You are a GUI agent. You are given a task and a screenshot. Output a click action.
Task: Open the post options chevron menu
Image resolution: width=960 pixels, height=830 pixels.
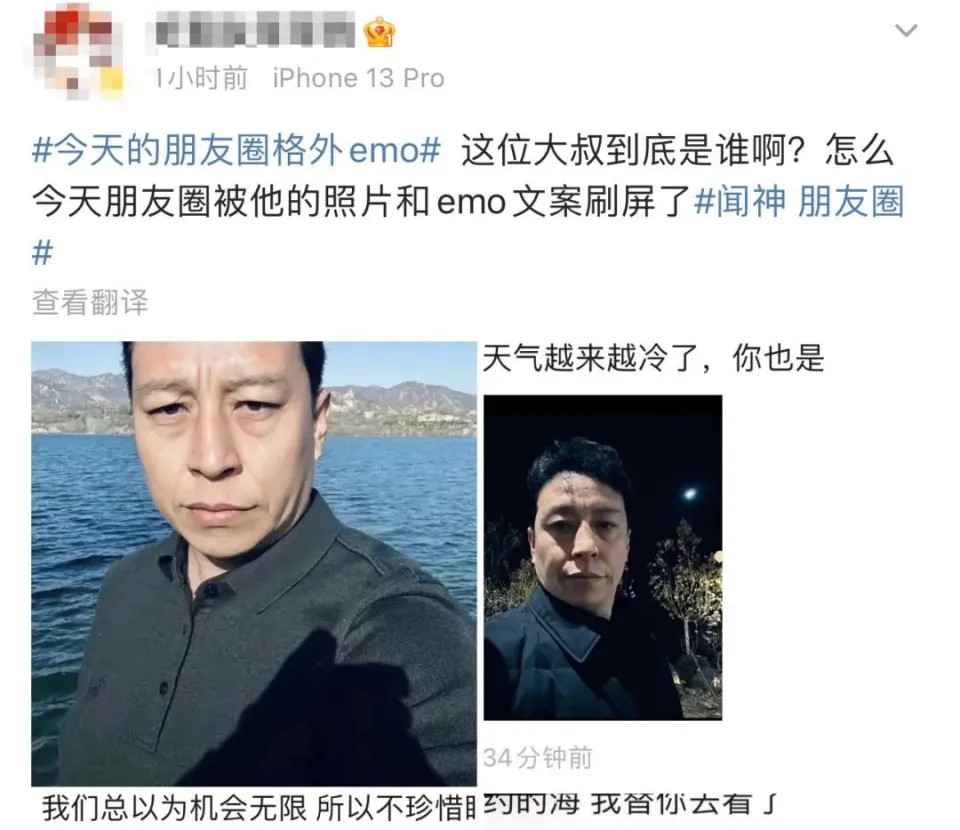click(x=906, y=30)
